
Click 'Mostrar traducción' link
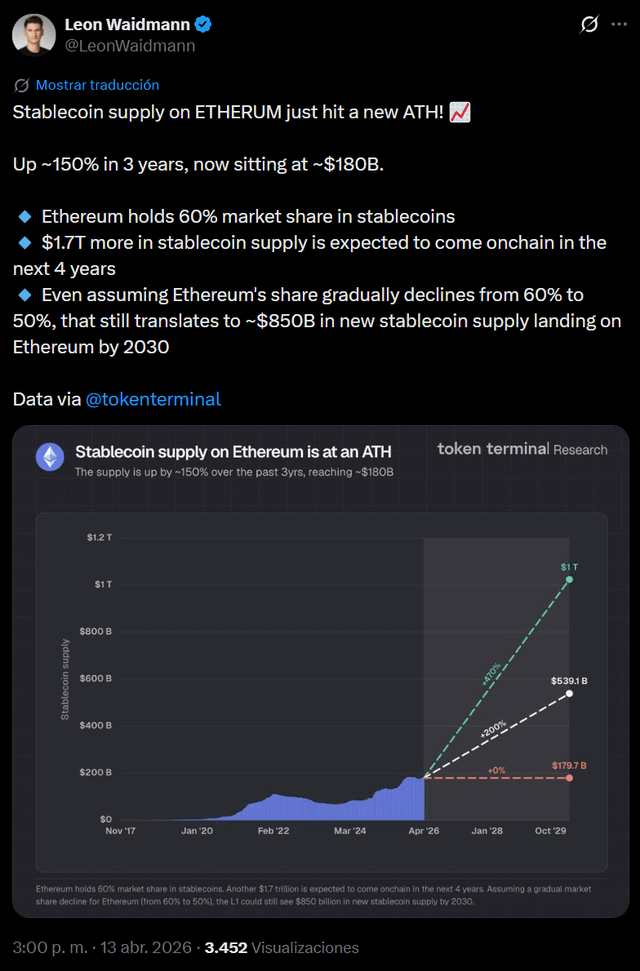click(x=98, y=85)
